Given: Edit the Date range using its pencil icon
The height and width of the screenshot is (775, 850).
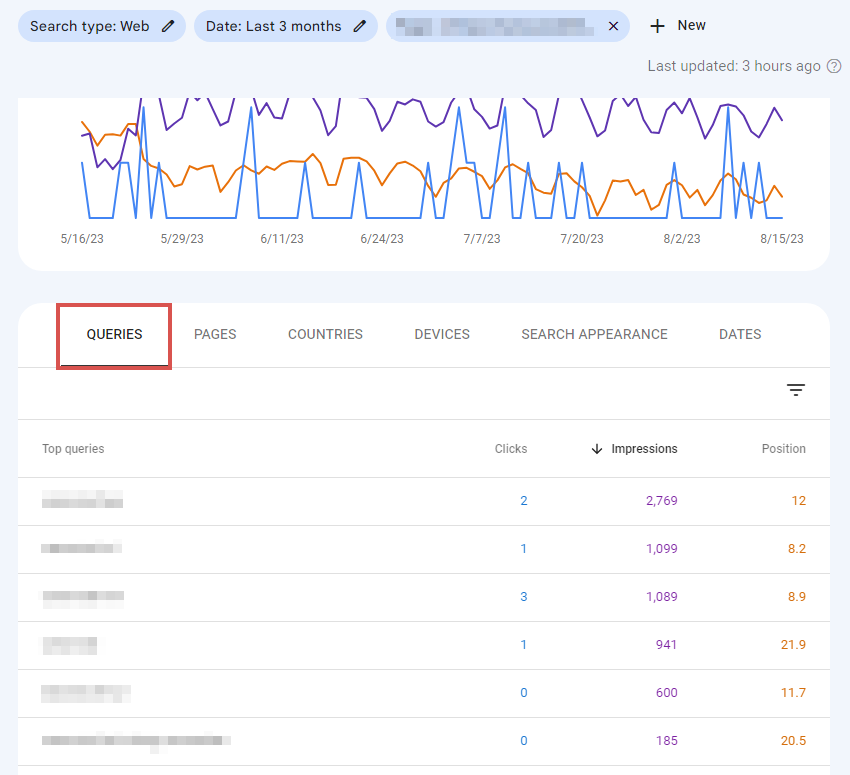Looking at the screenshot, I should 360,26.
